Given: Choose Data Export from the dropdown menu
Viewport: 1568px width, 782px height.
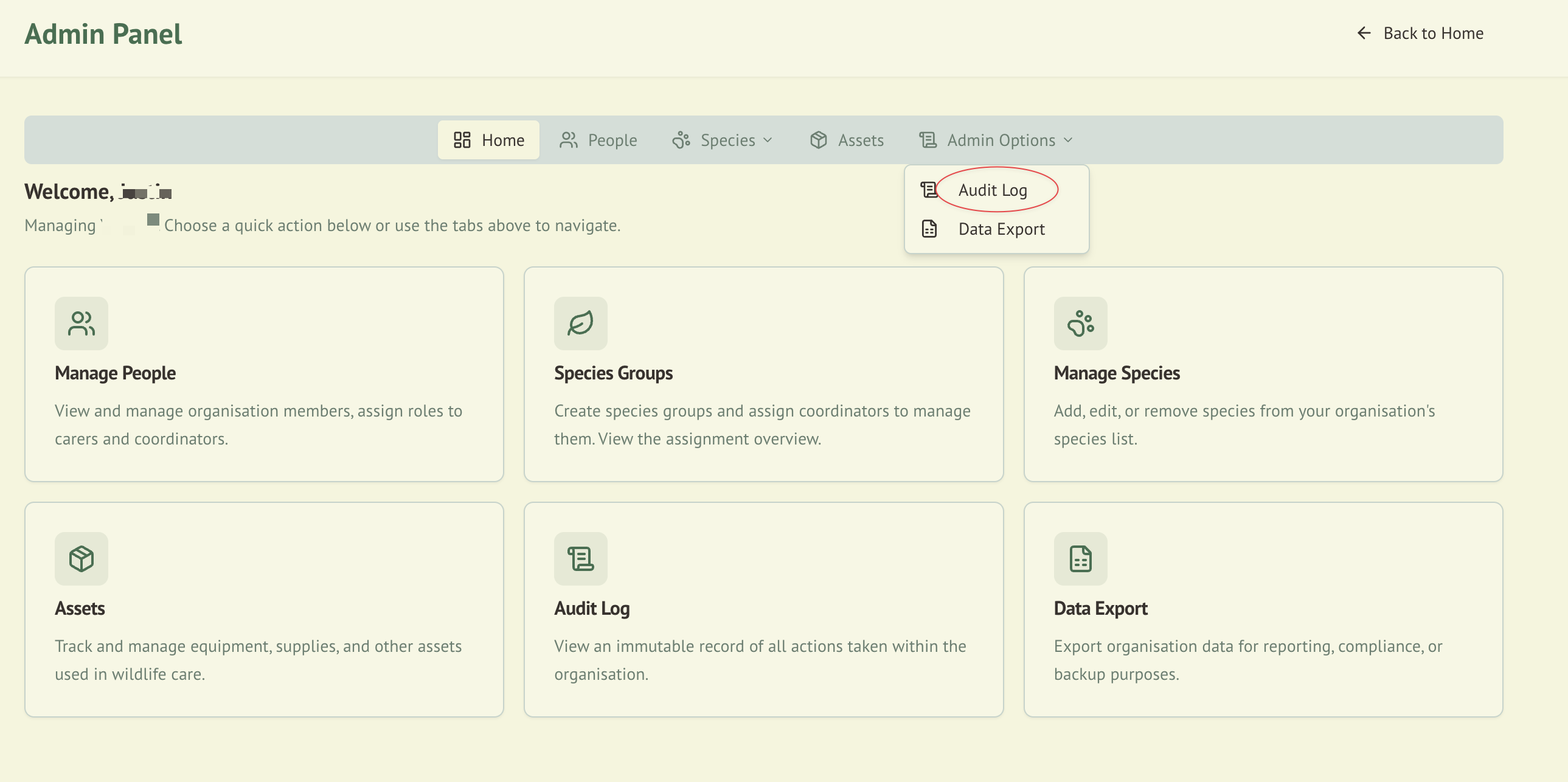Looking at the screenshot, I should (1001, 229).
